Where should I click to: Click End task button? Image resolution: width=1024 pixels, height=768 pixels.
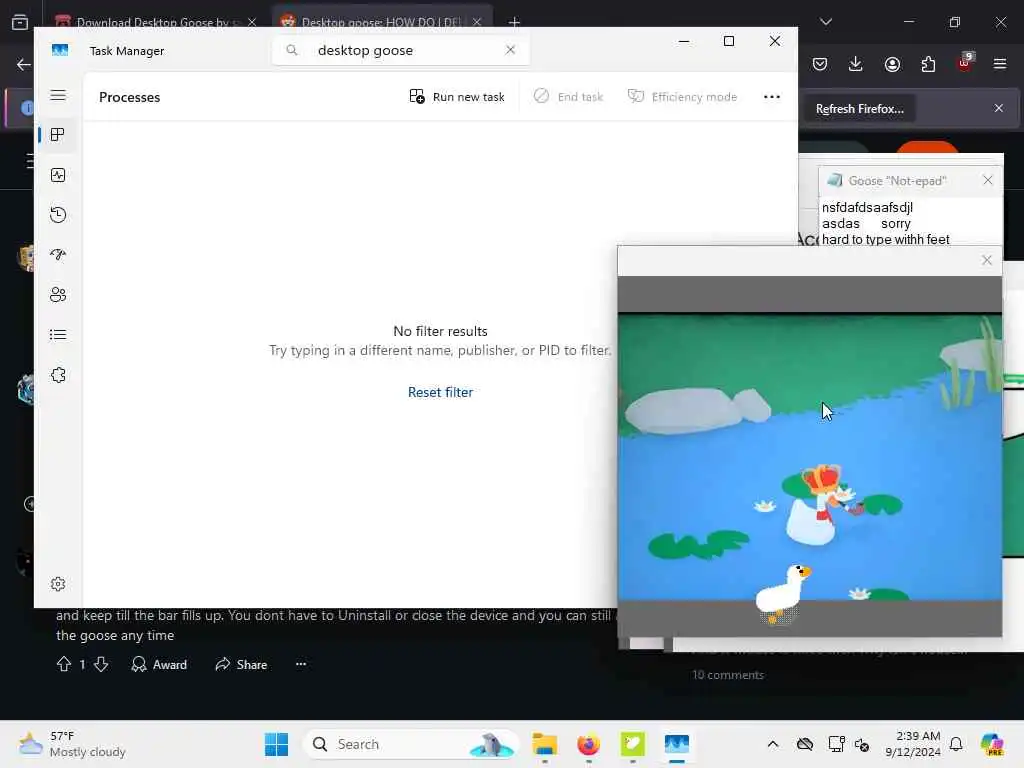pos(569,97)
